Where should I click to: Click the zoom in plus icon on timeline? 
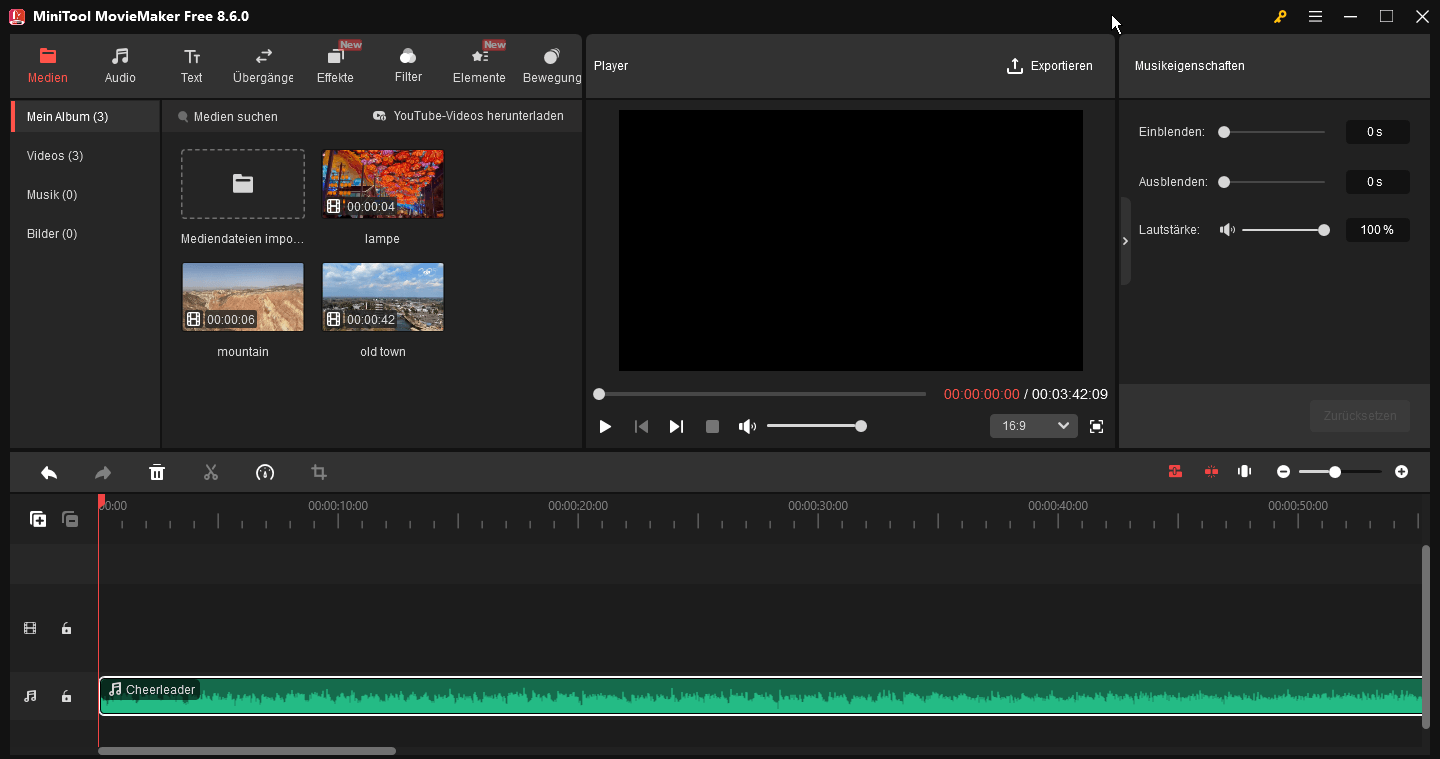click(1401, 471)
